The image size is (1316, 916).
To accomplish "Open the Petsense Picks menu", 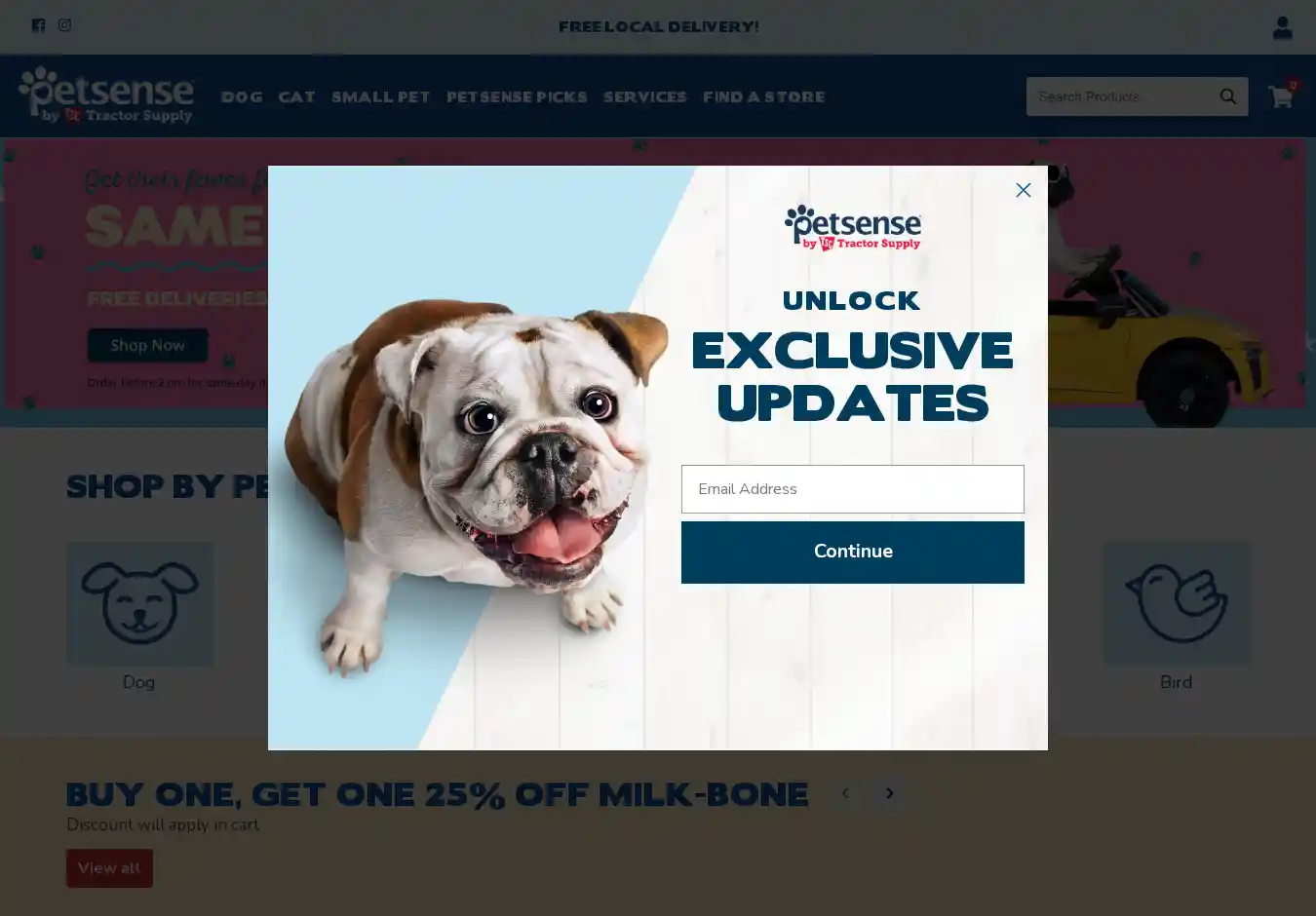I will pos(517,96).
